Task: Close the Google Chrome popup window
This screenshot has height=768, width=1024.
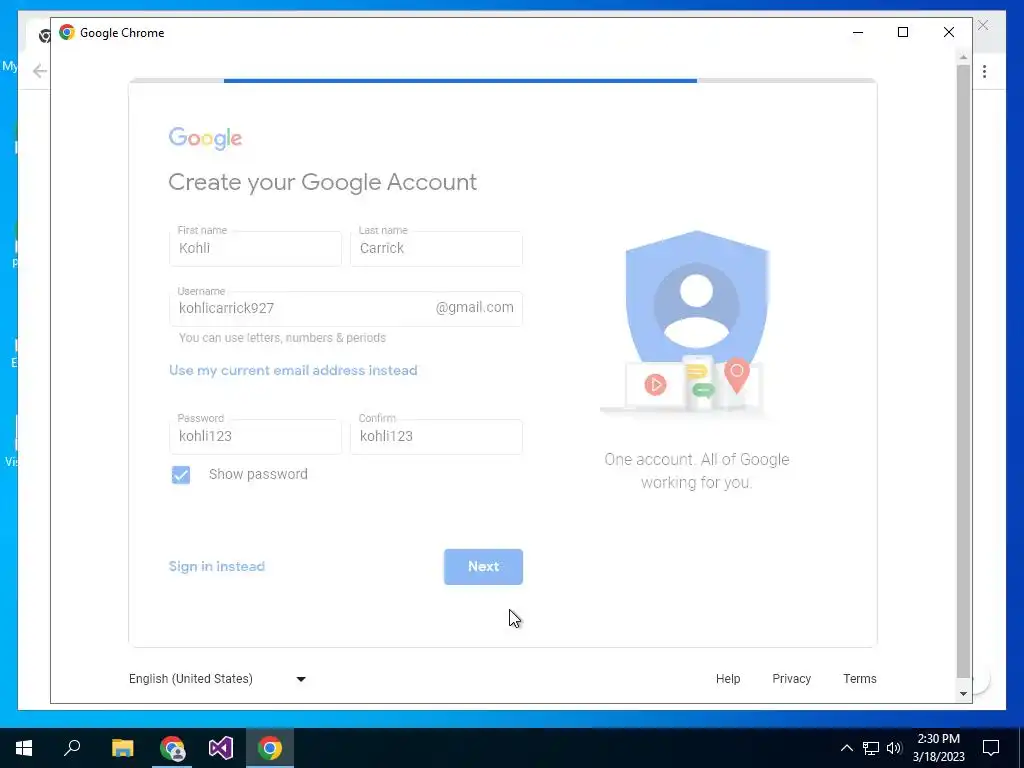Action: [949, 32]
